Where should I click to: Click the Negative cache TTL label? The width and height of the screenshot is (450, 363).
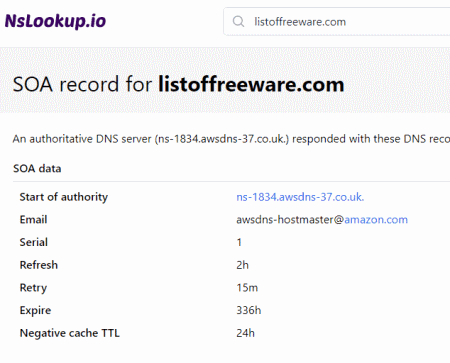coord(70,333)
